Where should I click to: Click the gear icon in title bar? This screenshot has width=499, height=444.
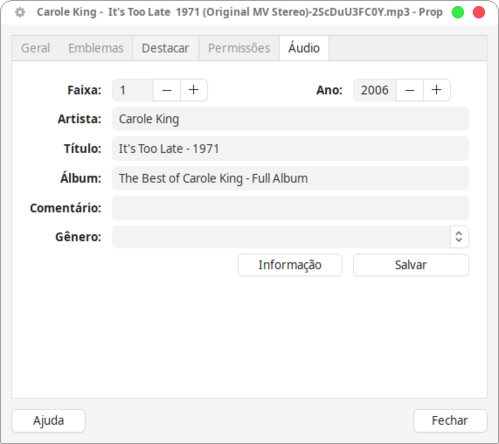point(20,12)
